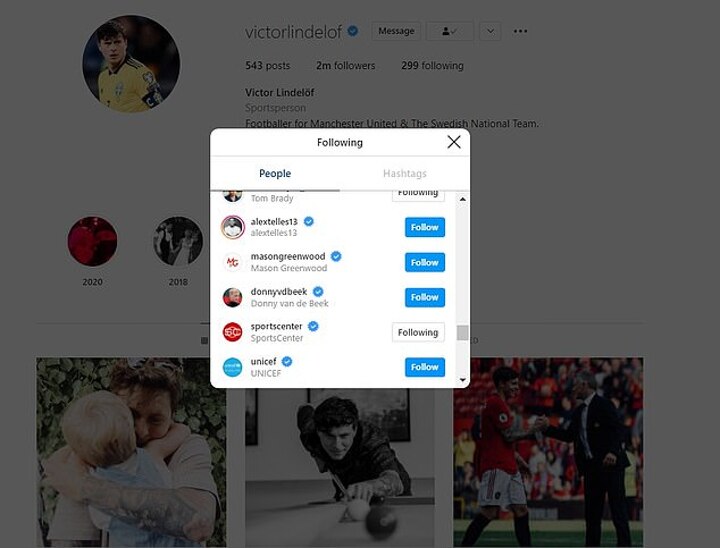
Task: Click the following-status person icon button
Action: [x=450, y=31]
